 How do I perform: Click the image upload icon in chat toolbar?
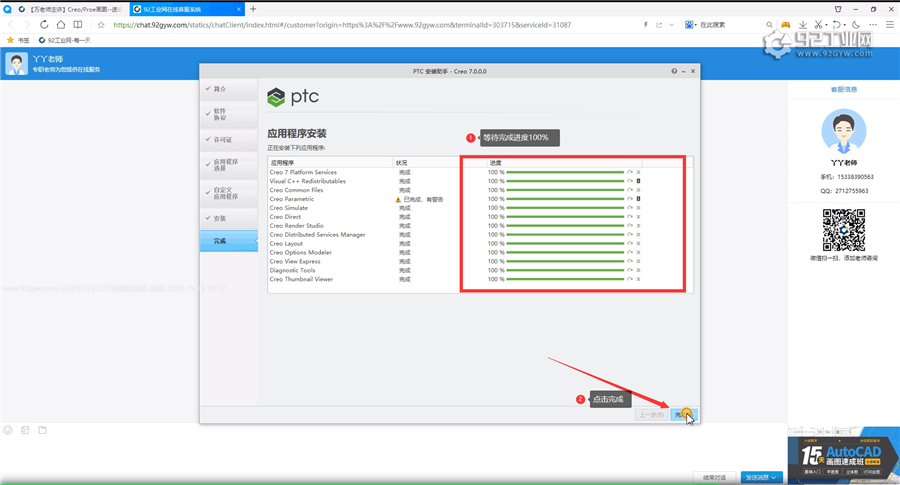pos(25,430)
